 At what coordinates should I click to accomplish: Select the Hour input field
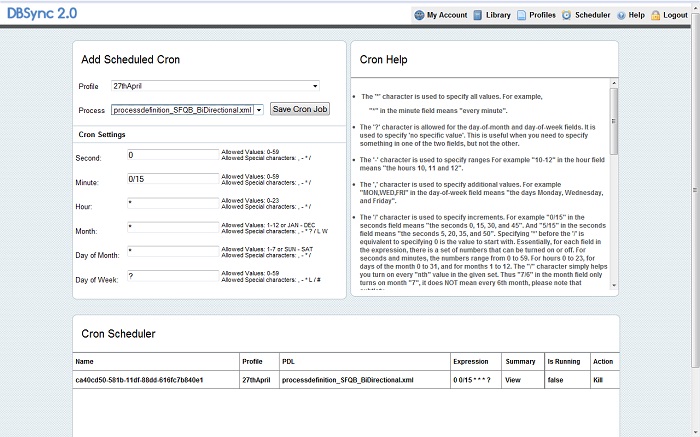(x=172, y=203)
